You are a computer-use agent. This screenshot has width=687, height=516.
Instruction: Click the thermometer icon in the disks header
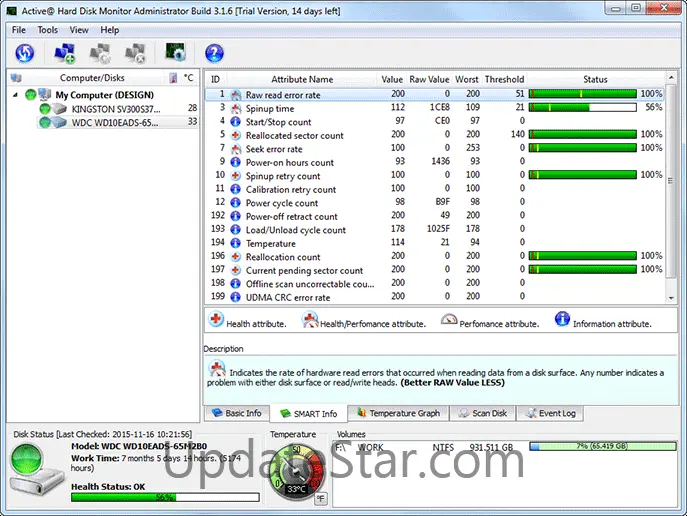point(174,78)
